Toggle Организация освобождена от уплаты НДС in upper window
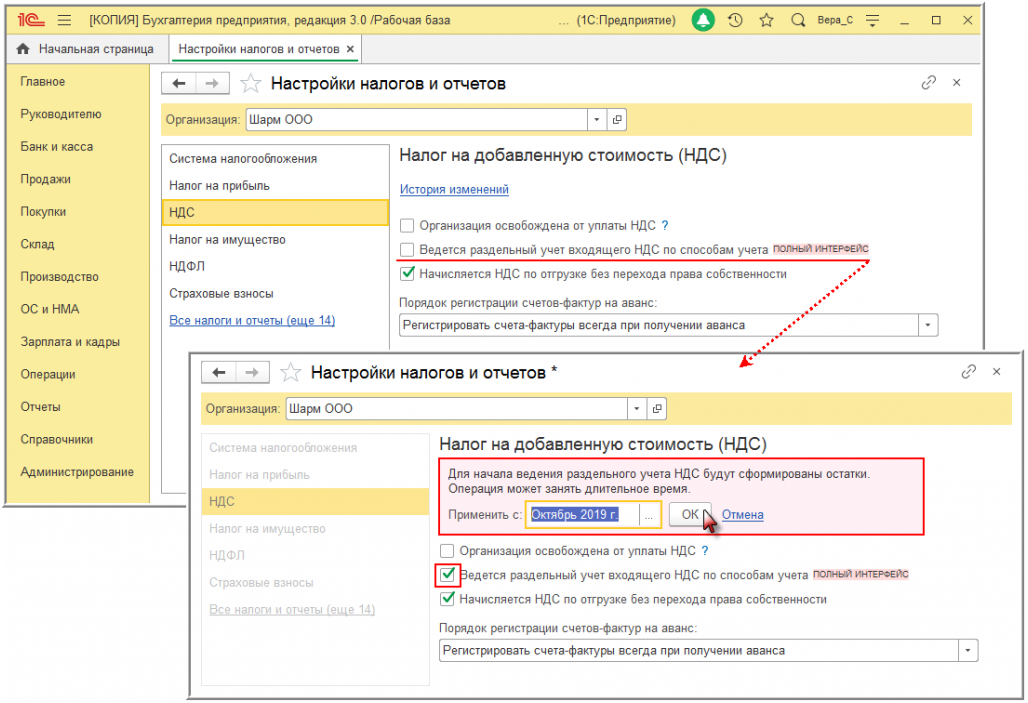This screenshot has height=703, width=1028. click(407, 226)
